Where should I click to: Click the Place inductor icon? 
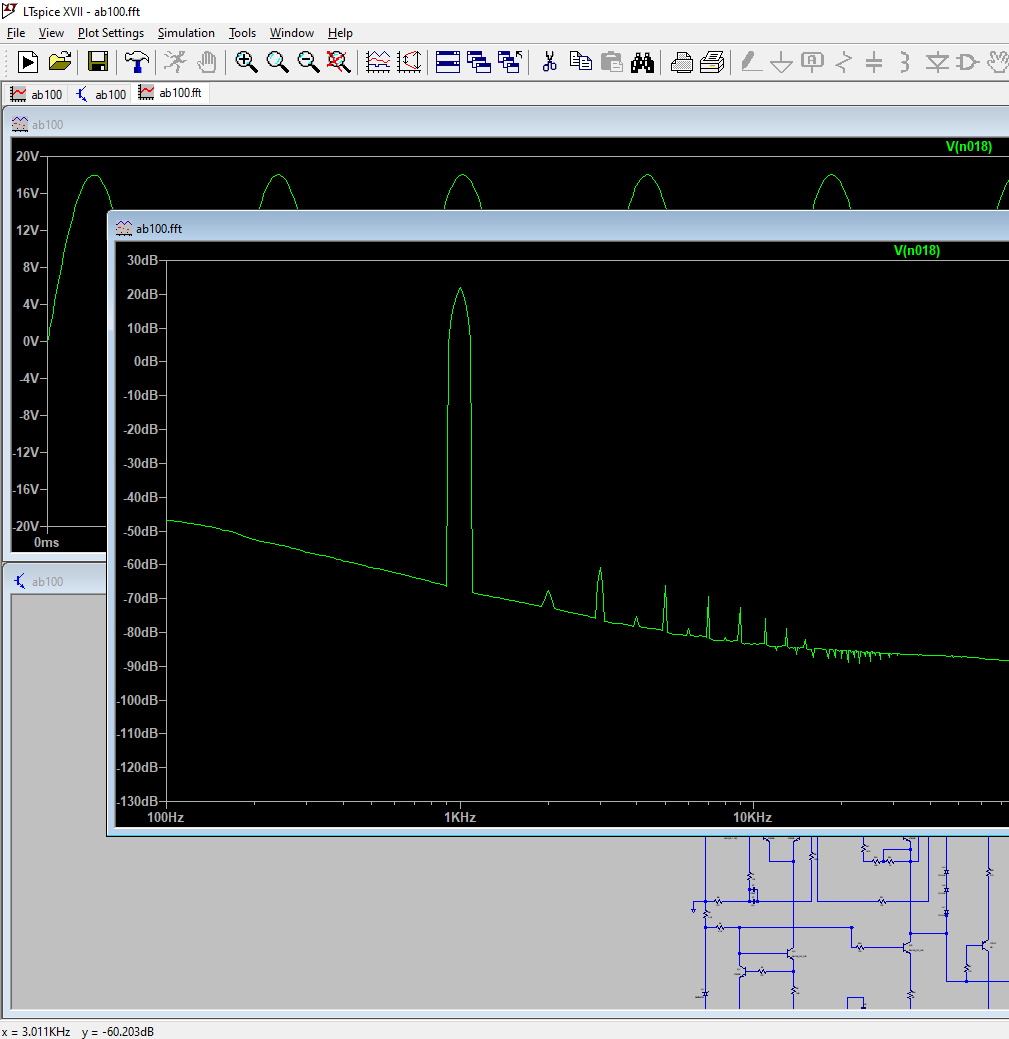[905, 62]
